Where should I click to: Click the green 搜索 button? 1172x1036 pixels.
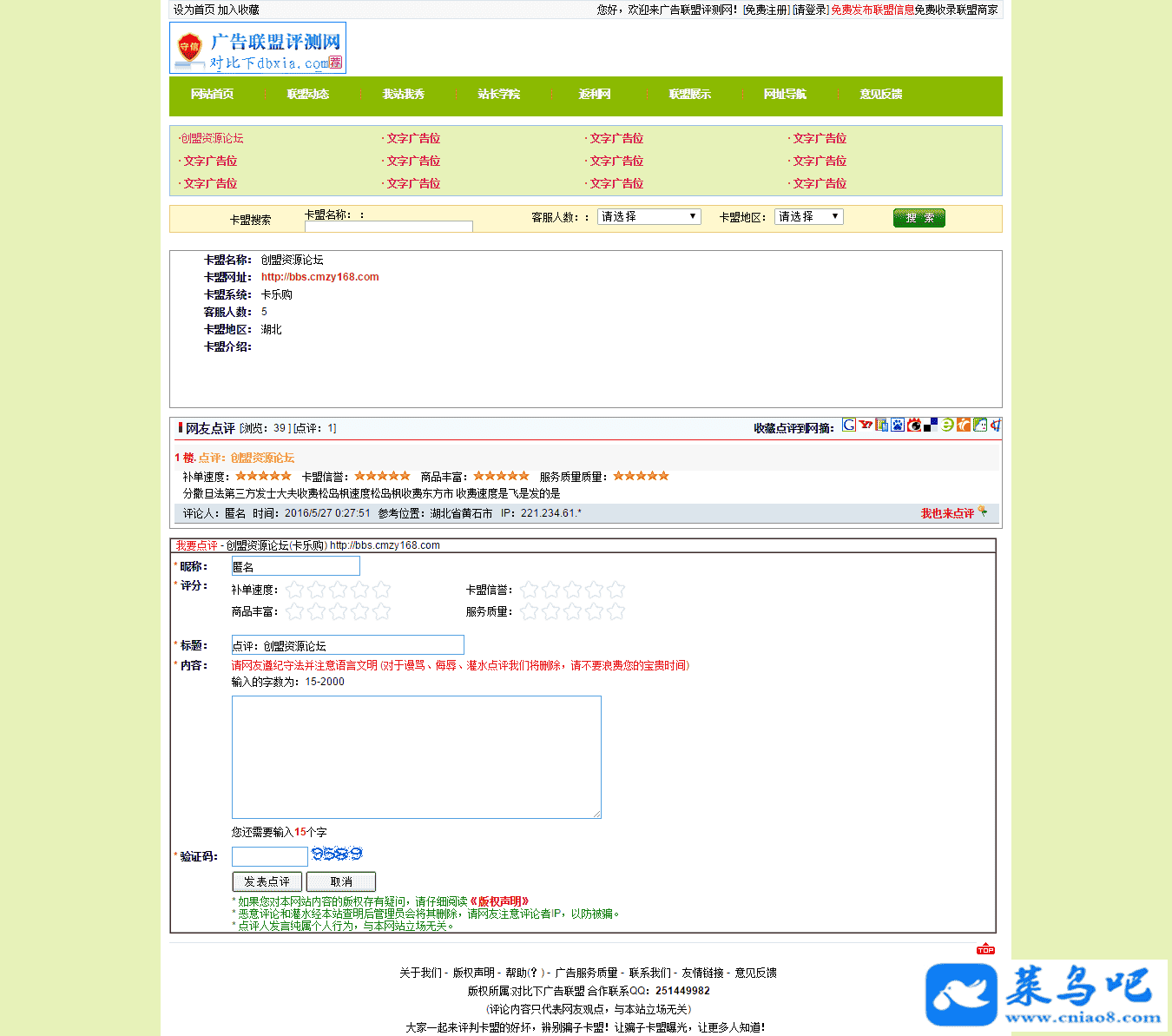919,218
